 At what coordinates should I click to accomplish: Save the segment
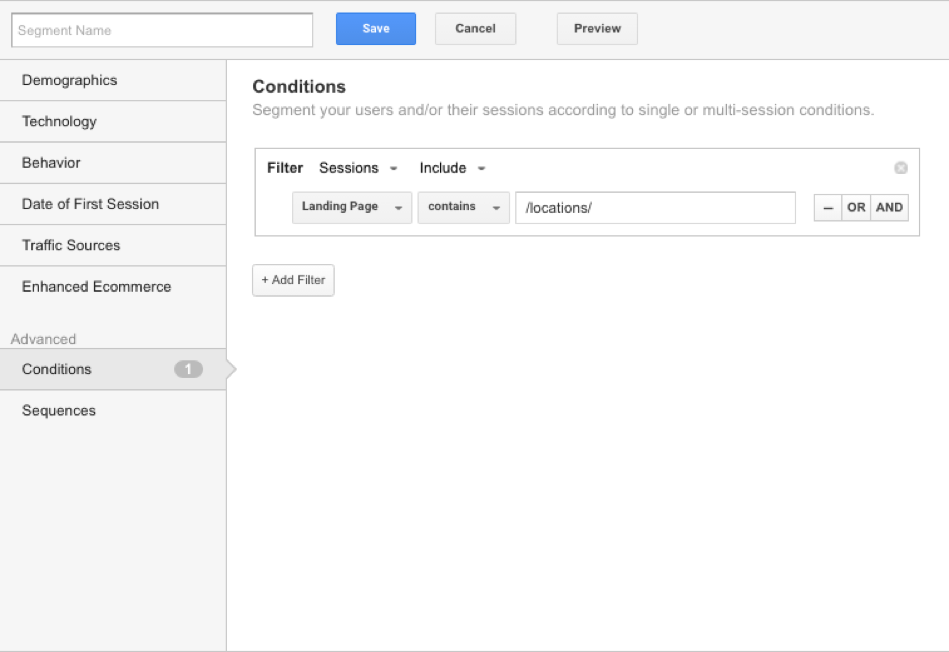coord(376,29)
